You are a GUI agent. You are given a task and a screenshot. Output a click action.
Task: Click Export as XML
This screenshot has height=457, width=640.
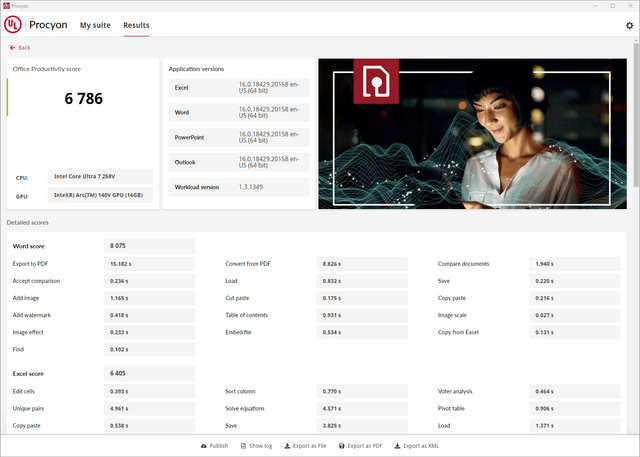[417, 446]
